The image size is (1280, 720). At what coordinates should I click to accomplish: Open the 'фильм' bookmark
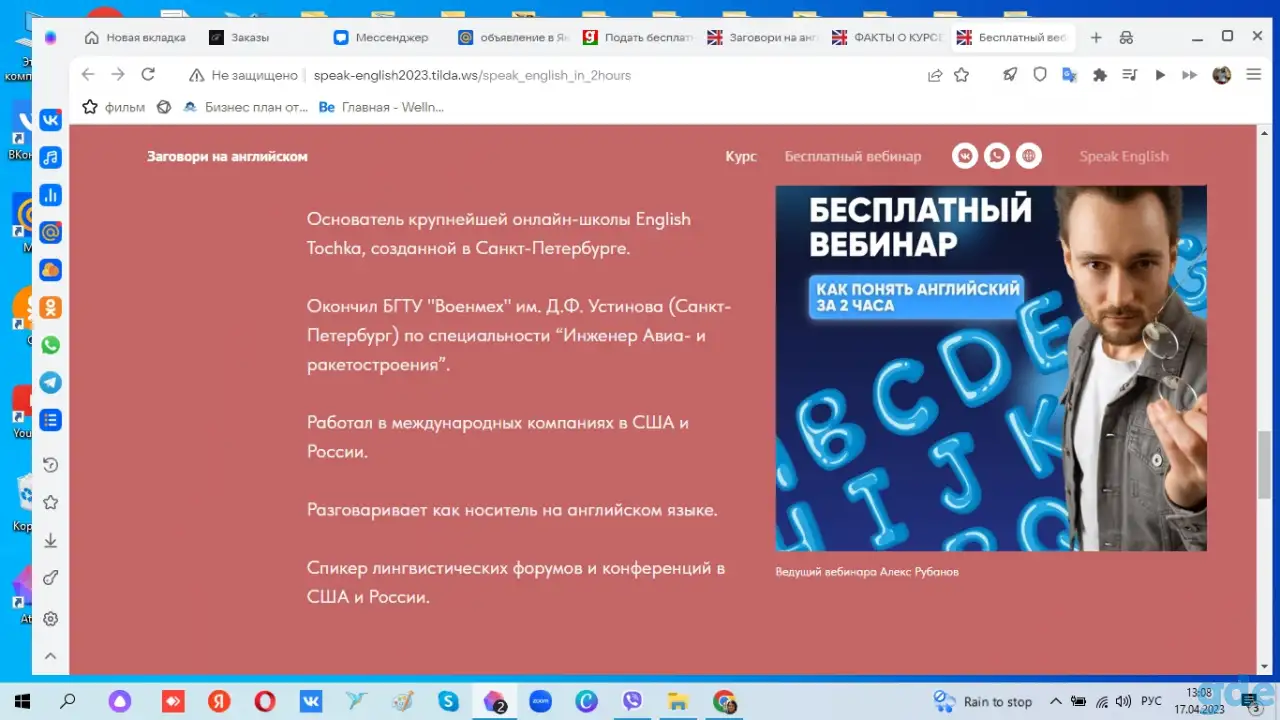pyautogui.click(x=113, y=107)
